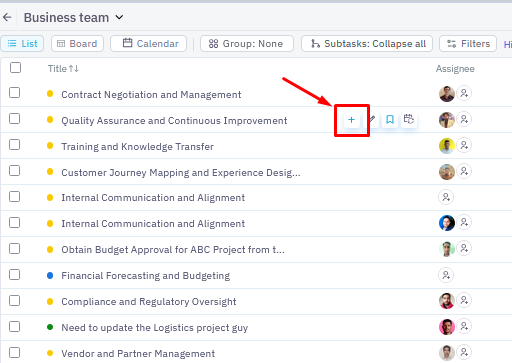Add assignee to Financial Forecasting and Budgeting
This screenshot has height=363, width=512.
point(446,275)
